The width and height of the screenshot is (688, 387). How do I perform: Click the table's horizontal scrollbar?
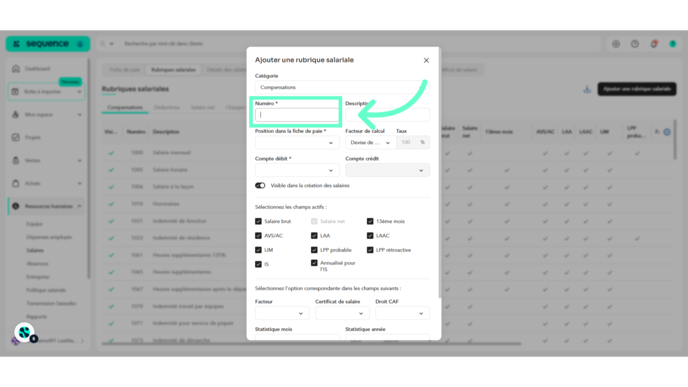(312, 344)
